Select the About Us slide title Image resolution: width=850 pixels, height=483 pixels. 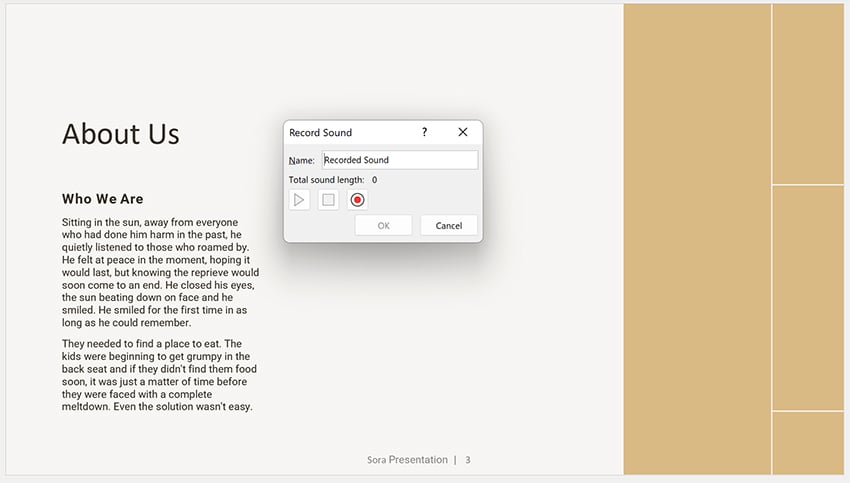[121, 134]
